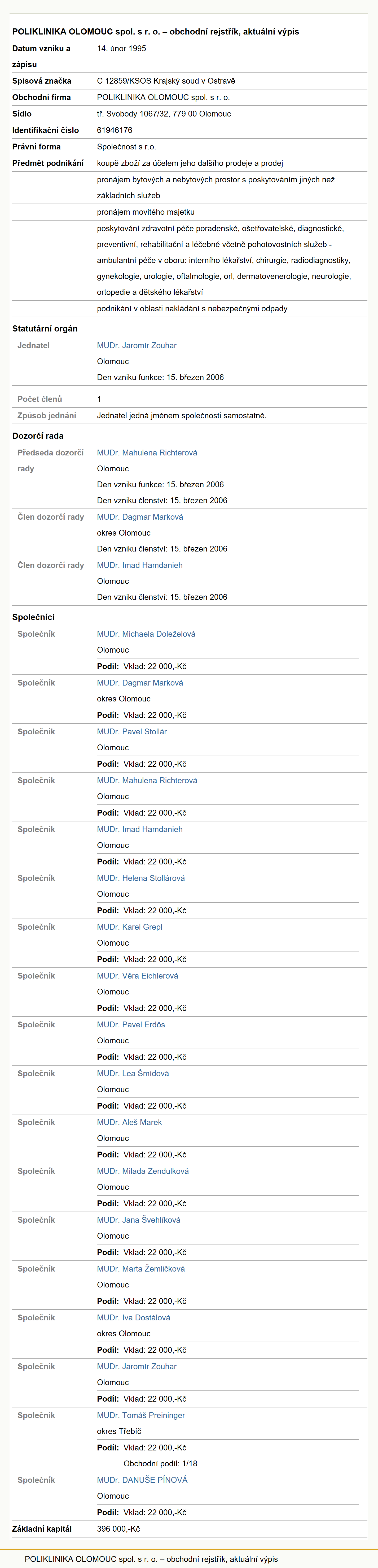The image size is (378, 1568).
Task: Open MUDr. Milada Zendulková link
Action: point(143,1171)
